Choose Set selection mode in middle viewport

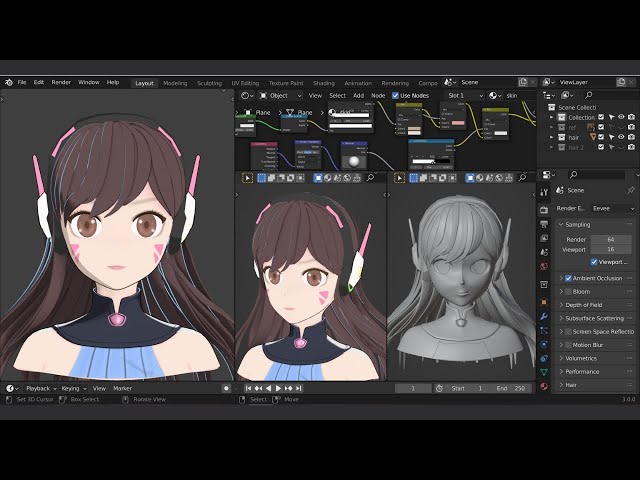click(261, 178)
